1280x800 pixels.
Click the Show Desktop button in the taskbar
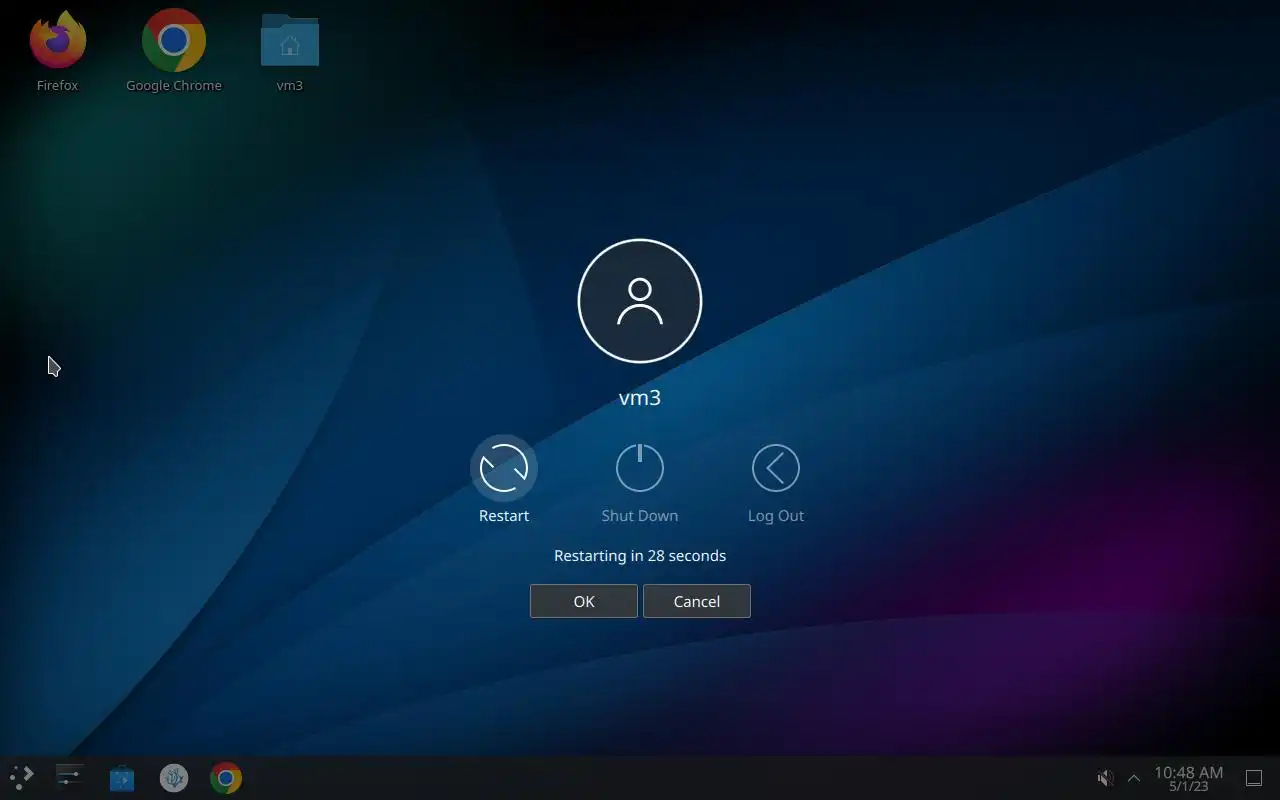1254,778
